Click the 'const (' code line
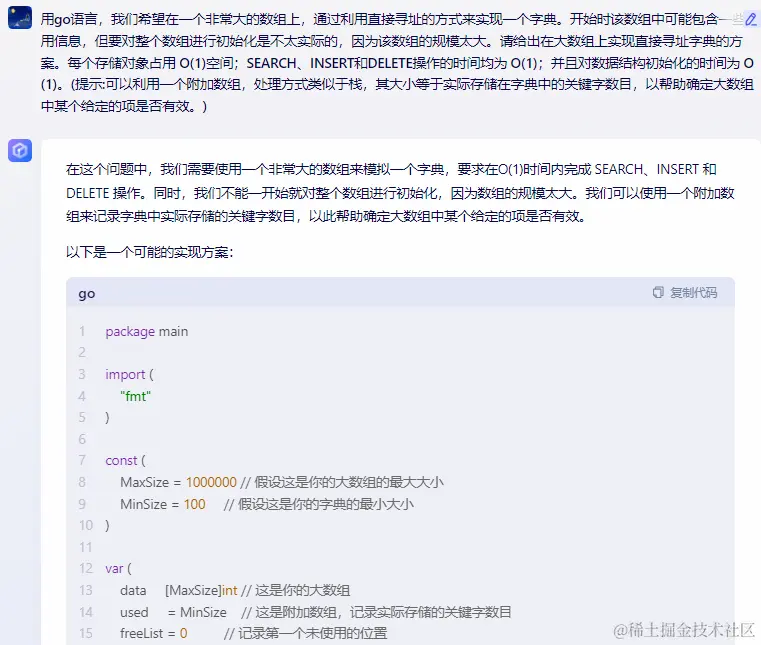The height and width of the screenshot is (645, 761). pyautogui.click(x=125, y=461)
